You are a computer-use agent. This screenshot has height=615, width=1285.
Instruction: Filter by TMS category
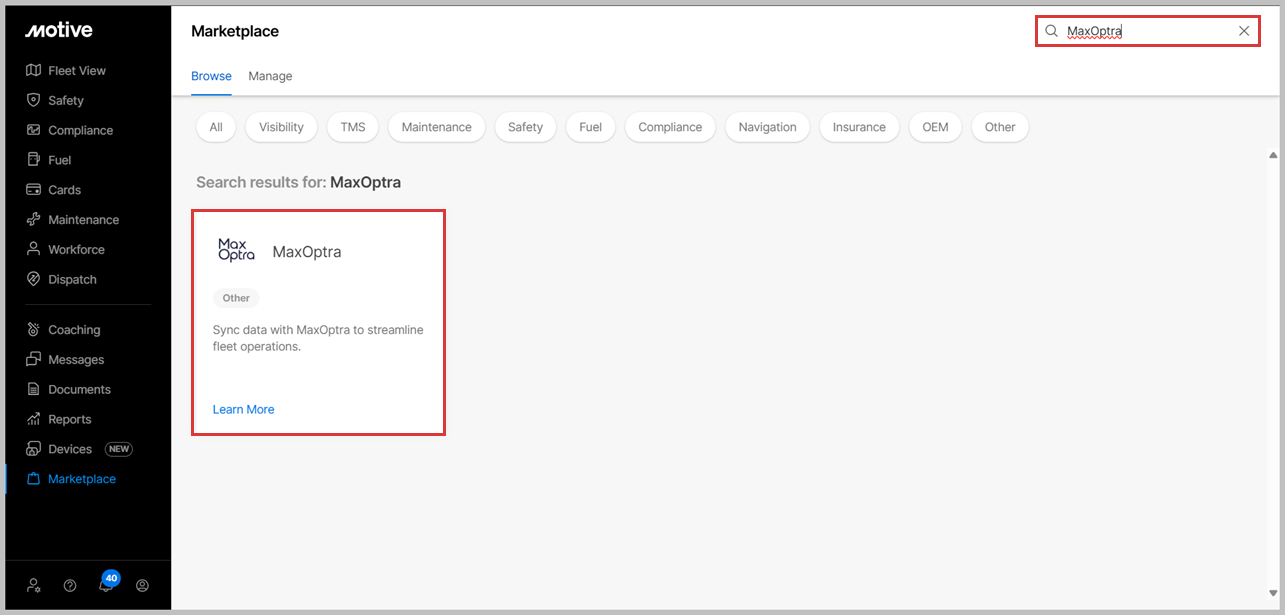pos(353,127)
